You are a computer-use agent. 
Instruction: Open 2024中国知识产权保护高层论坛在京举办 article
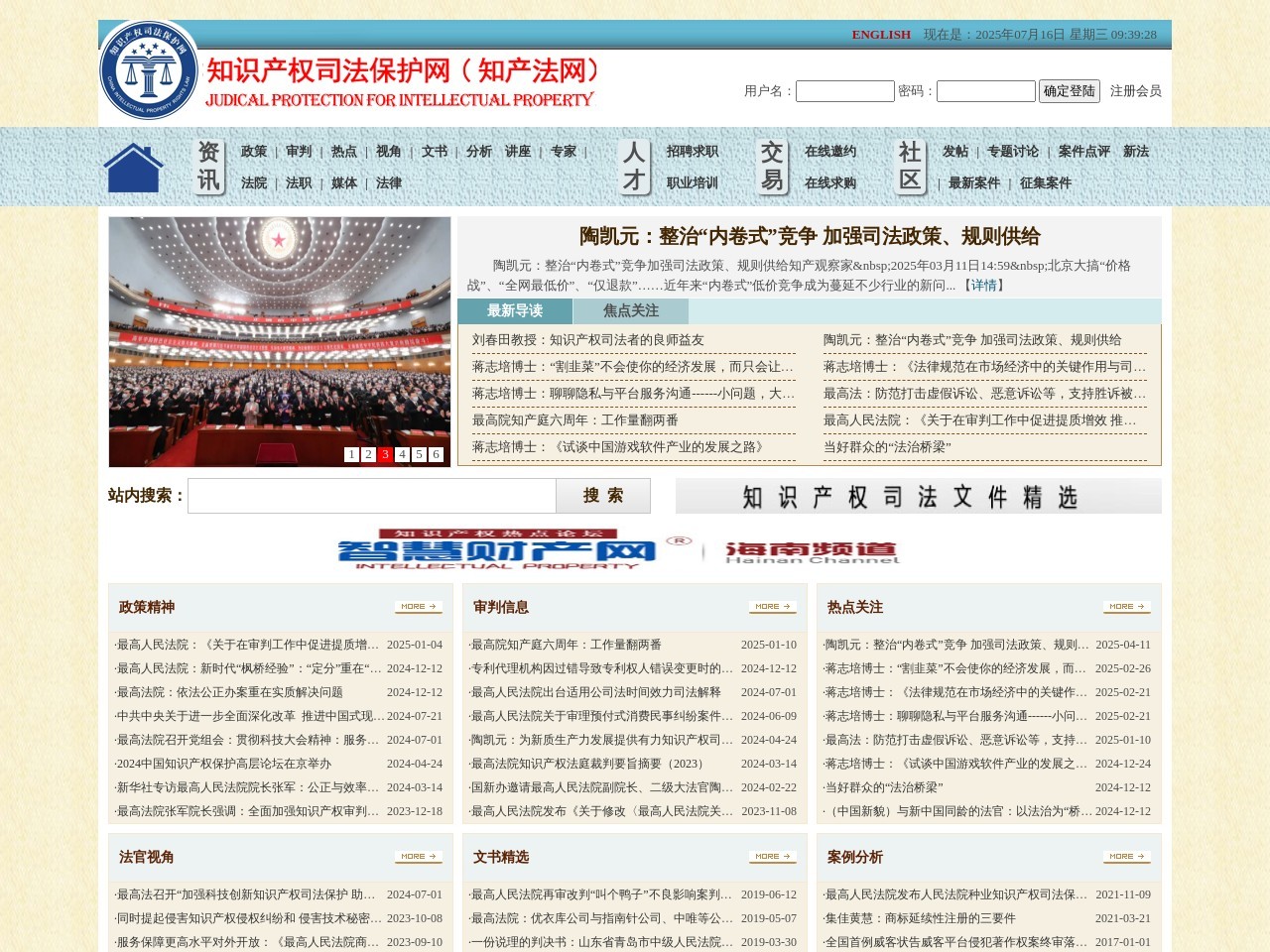[224, 764]
